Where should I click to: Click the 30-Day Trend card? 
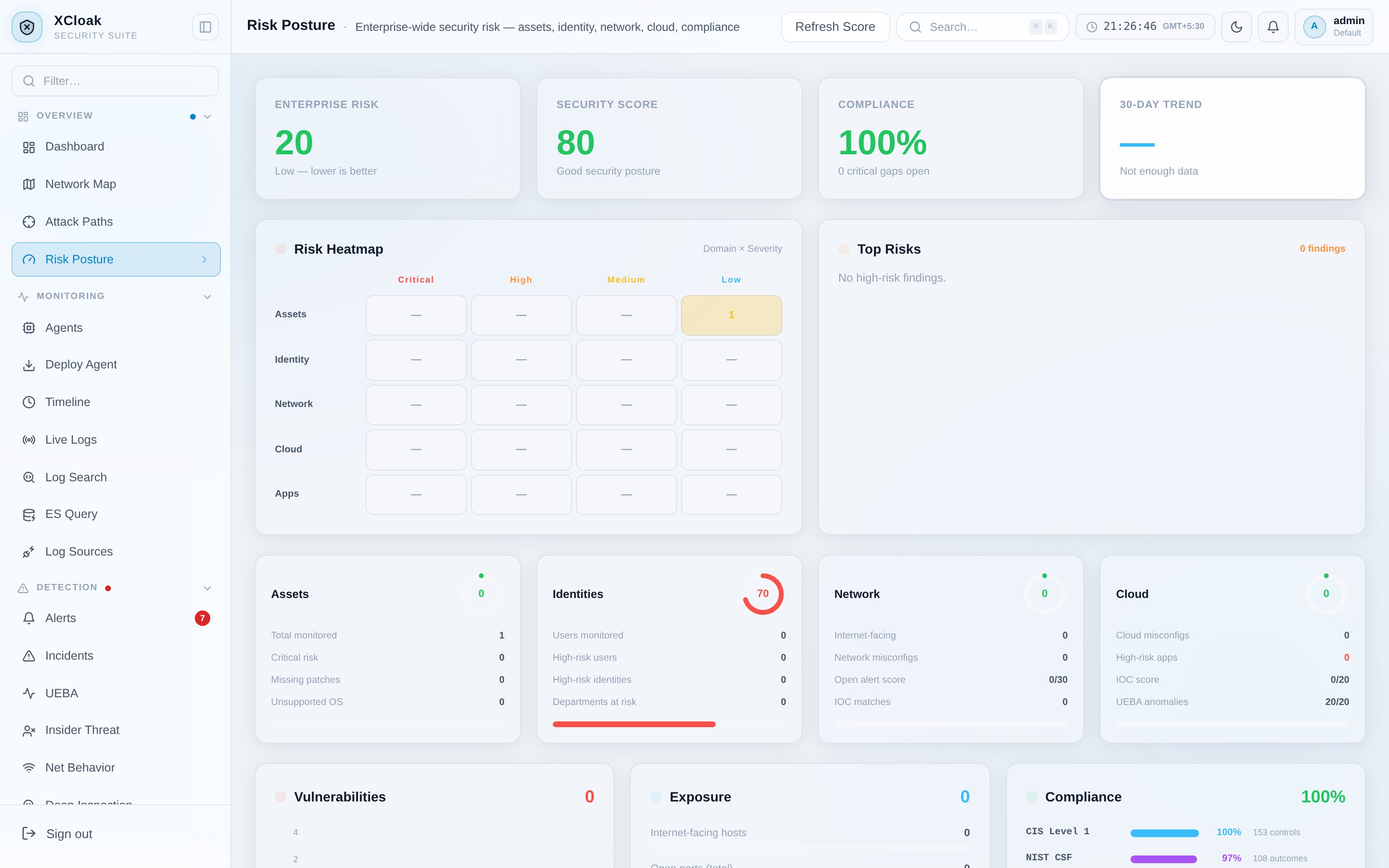[x=1232, y=138]
